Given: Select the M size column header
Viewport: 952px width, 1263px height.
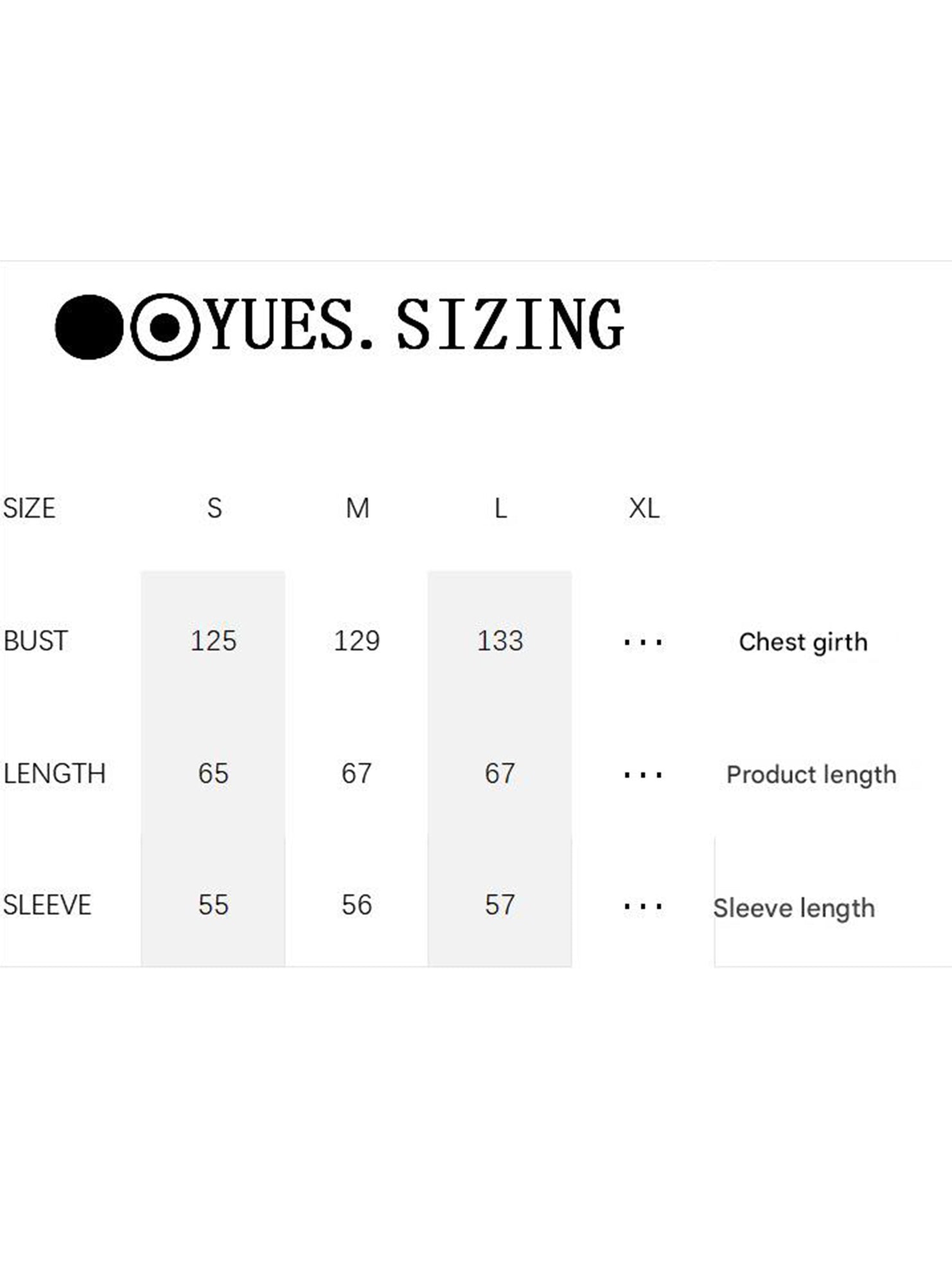Looking at the screenshot, I should [x=357, y=508].
